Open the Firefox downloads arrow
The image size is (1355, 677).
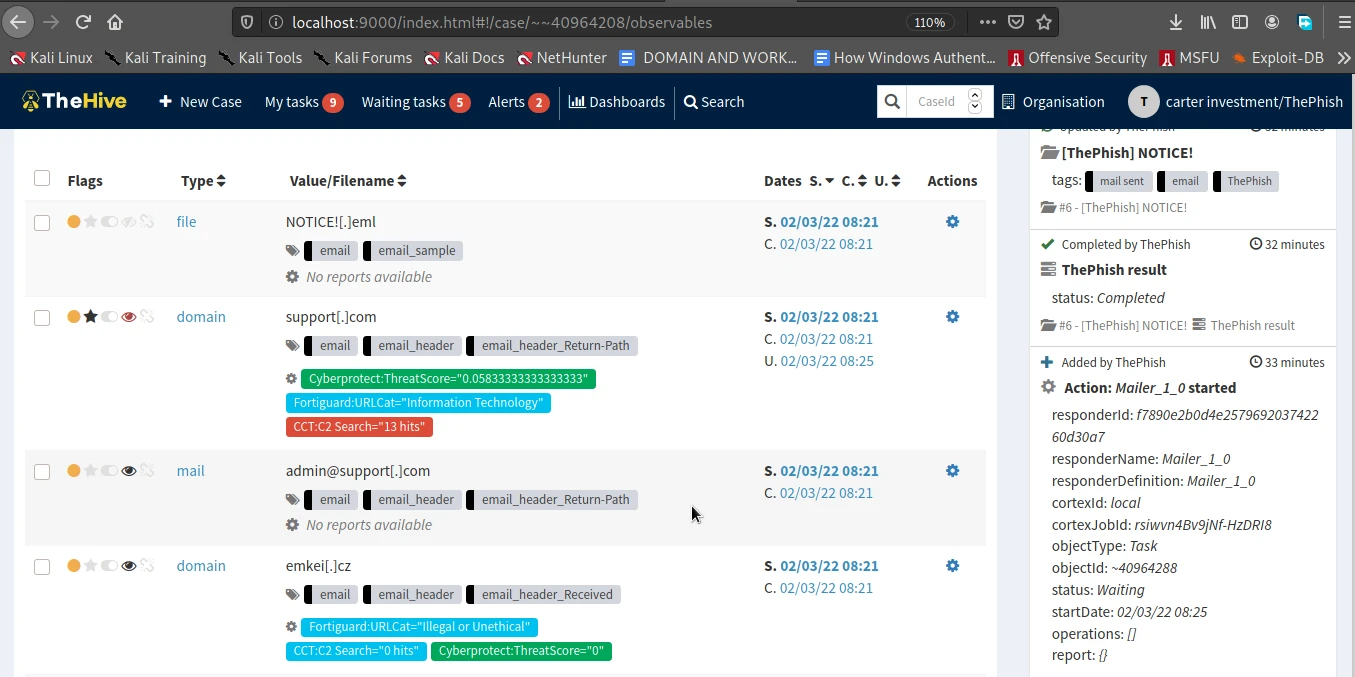tap(1176, 22)
